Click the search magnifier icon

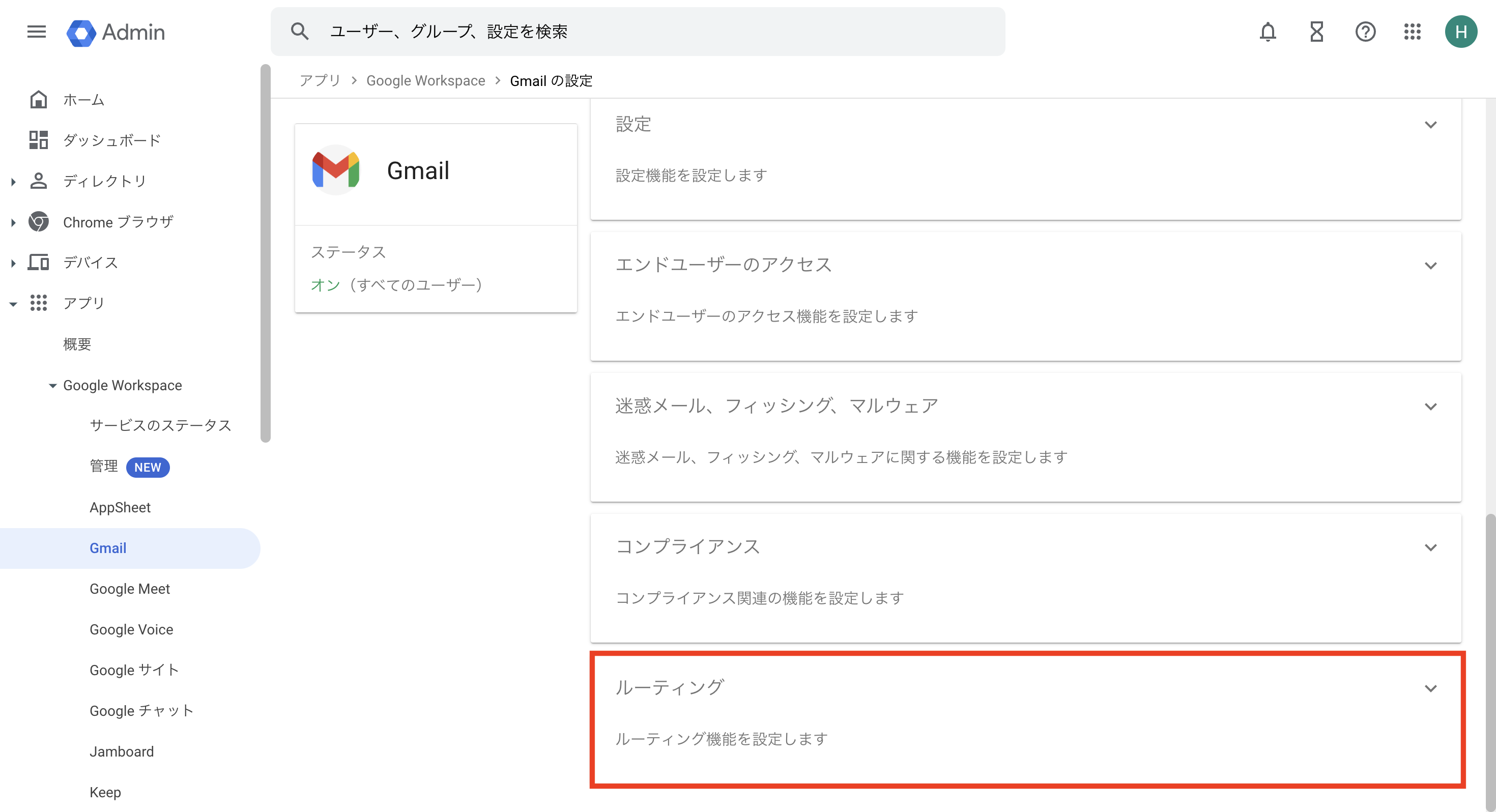(300, 32)
